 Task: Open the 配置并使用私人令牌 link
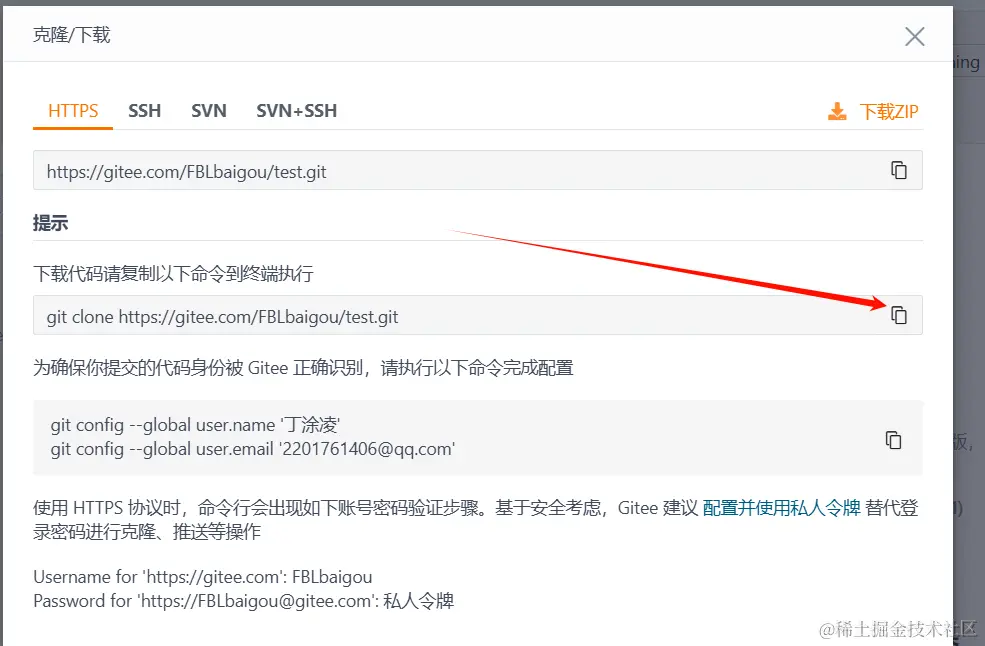pyautogui.click(x=781, y=508)
